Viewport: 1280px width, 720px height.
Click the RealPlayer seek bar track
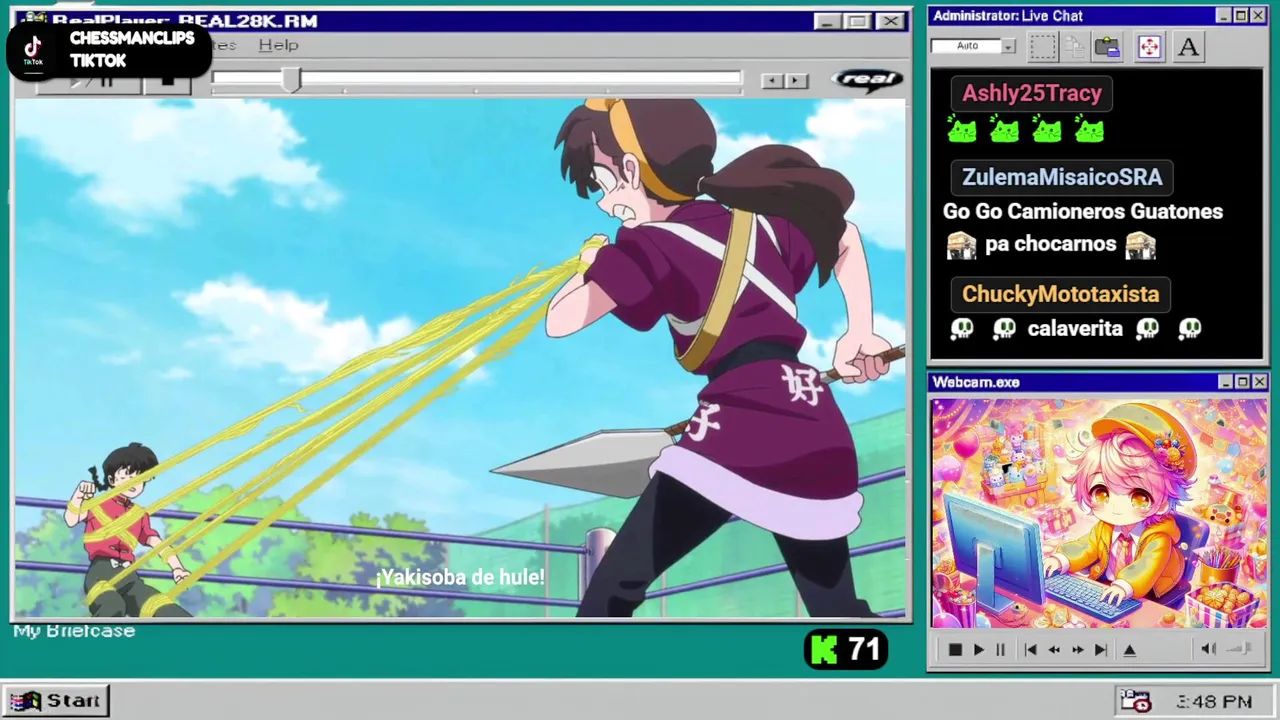(x=476, y=78)
